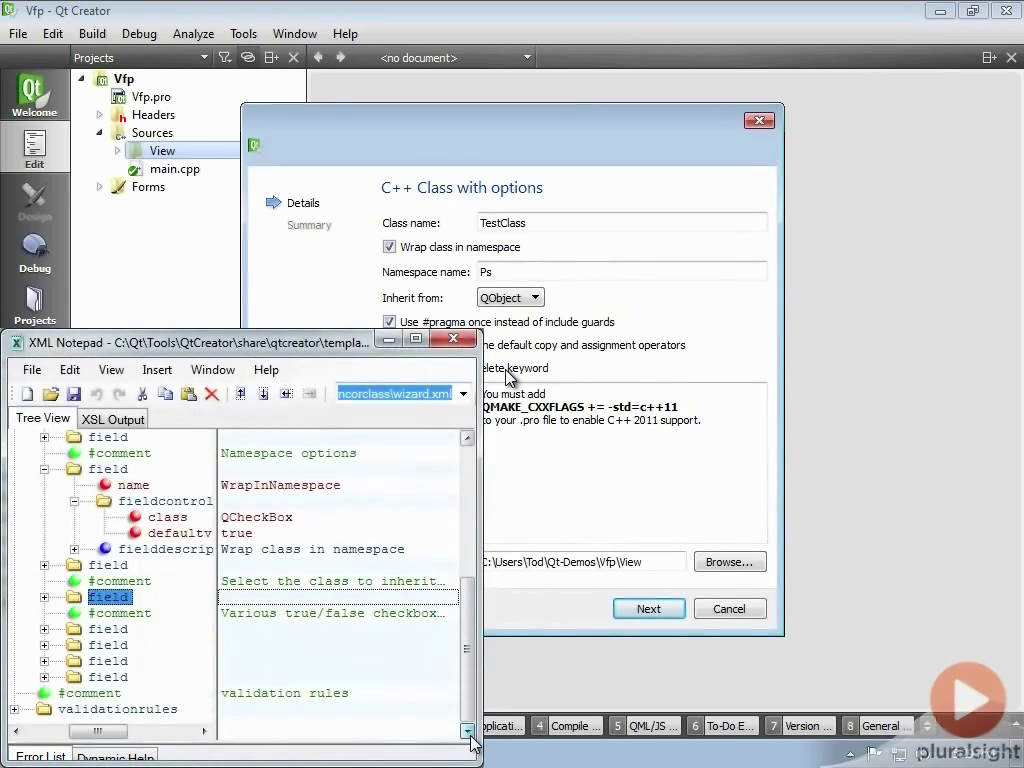Open the <no document> dropdown
The image size is (1024, 768).
pyautogui.click(x=455, y=57)
